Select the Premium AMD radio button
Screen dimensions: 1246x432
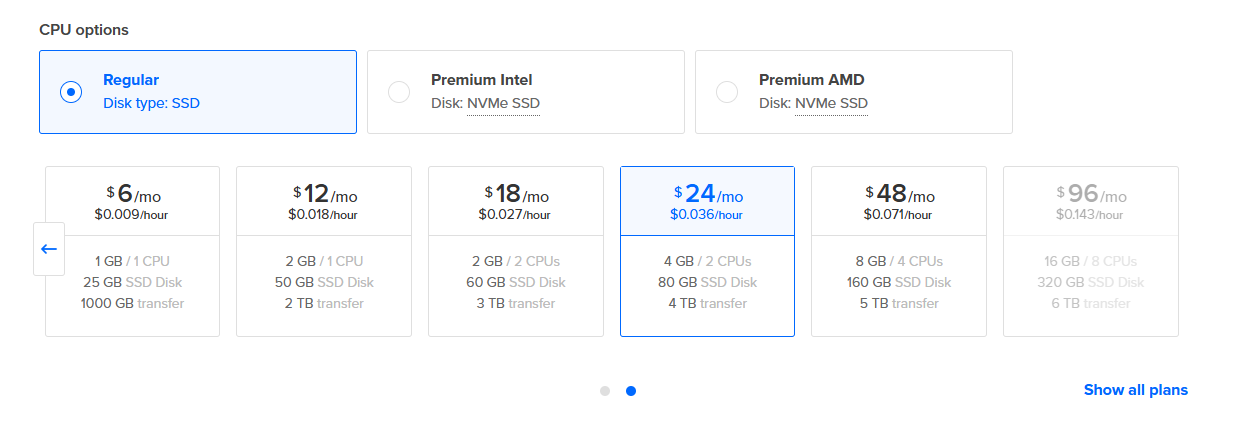coord(726,92)
